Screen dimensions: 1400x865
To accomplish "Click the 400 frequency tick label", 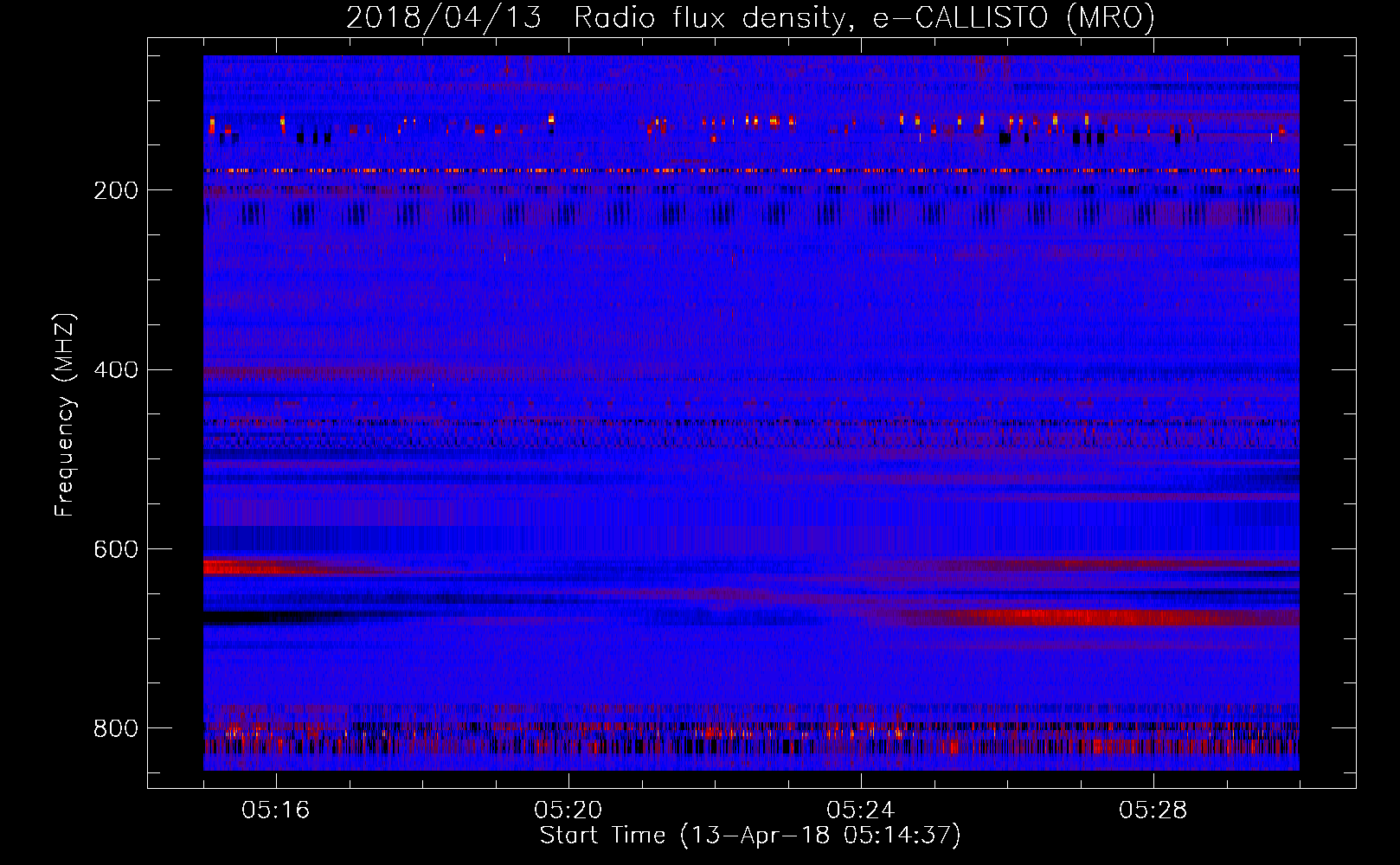I will (116, 370).
